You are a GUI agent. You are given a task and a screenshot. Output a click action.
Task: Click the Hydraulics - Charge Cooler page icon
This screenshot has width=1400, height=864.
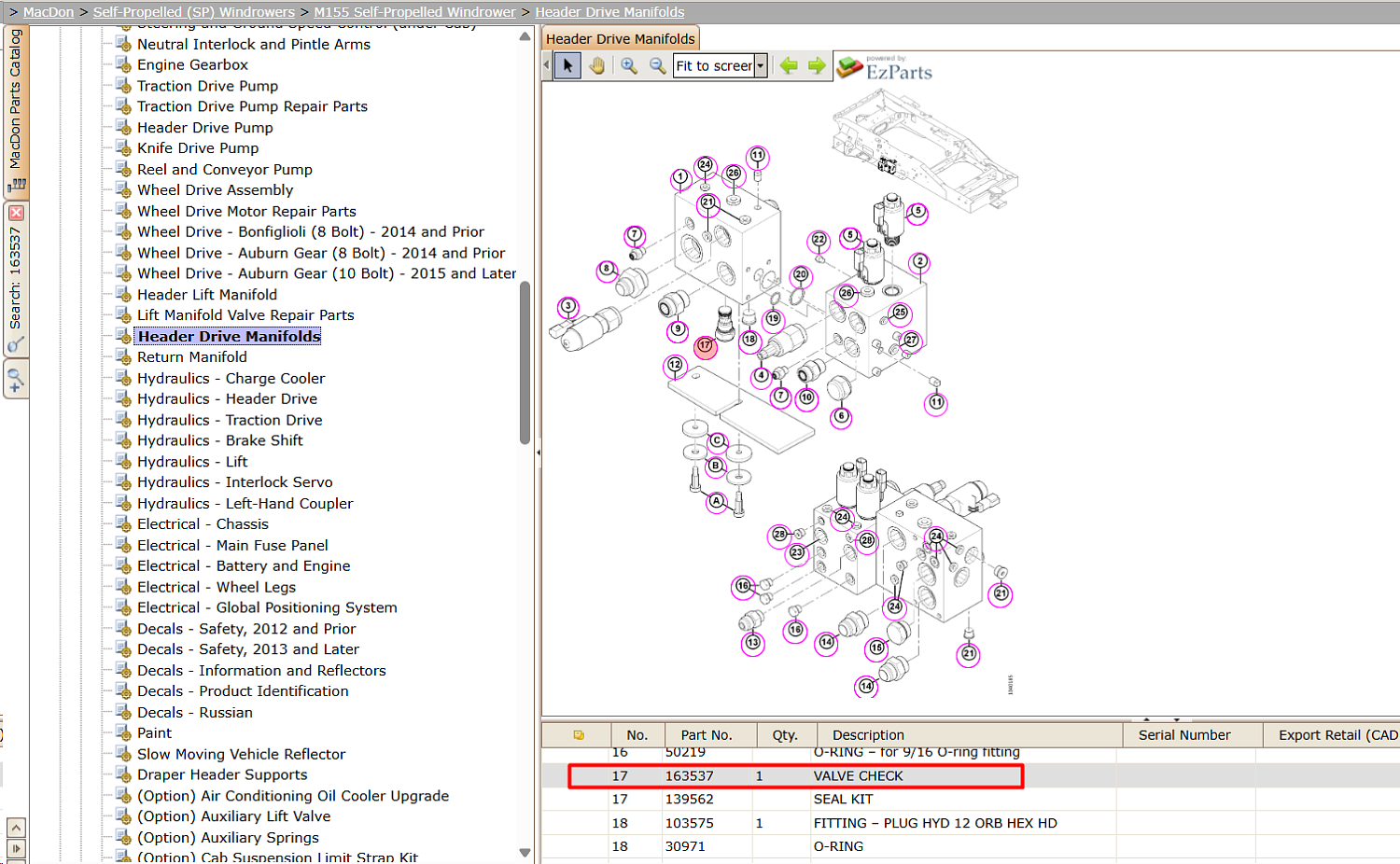(x=122, y=378)
